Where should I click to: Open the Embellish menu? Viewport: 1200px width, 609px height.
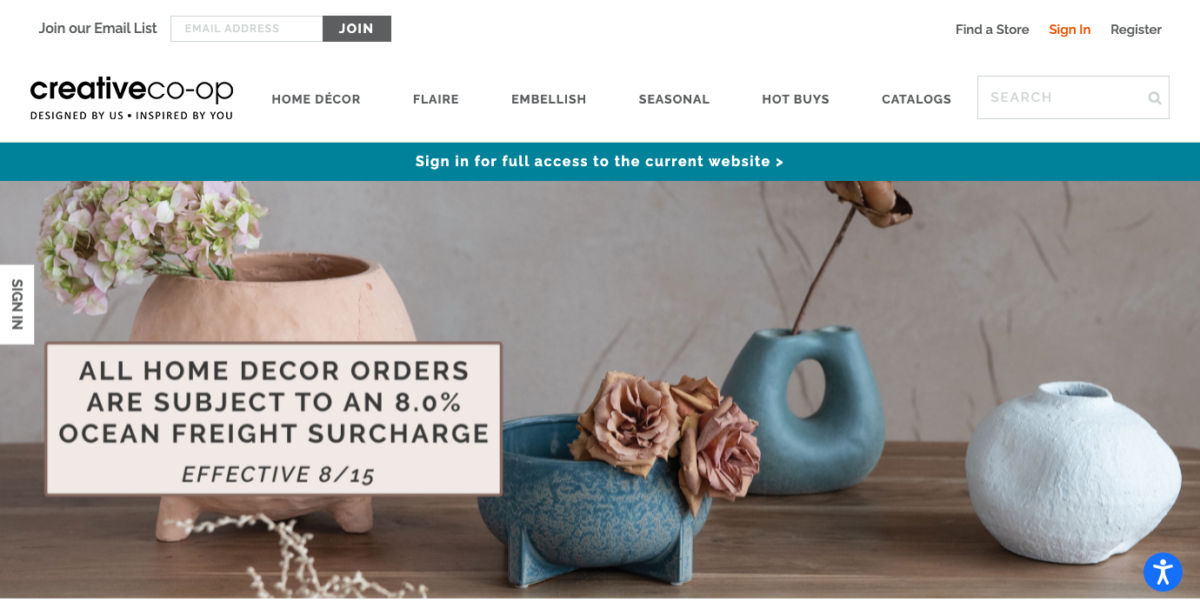[549, 99]
